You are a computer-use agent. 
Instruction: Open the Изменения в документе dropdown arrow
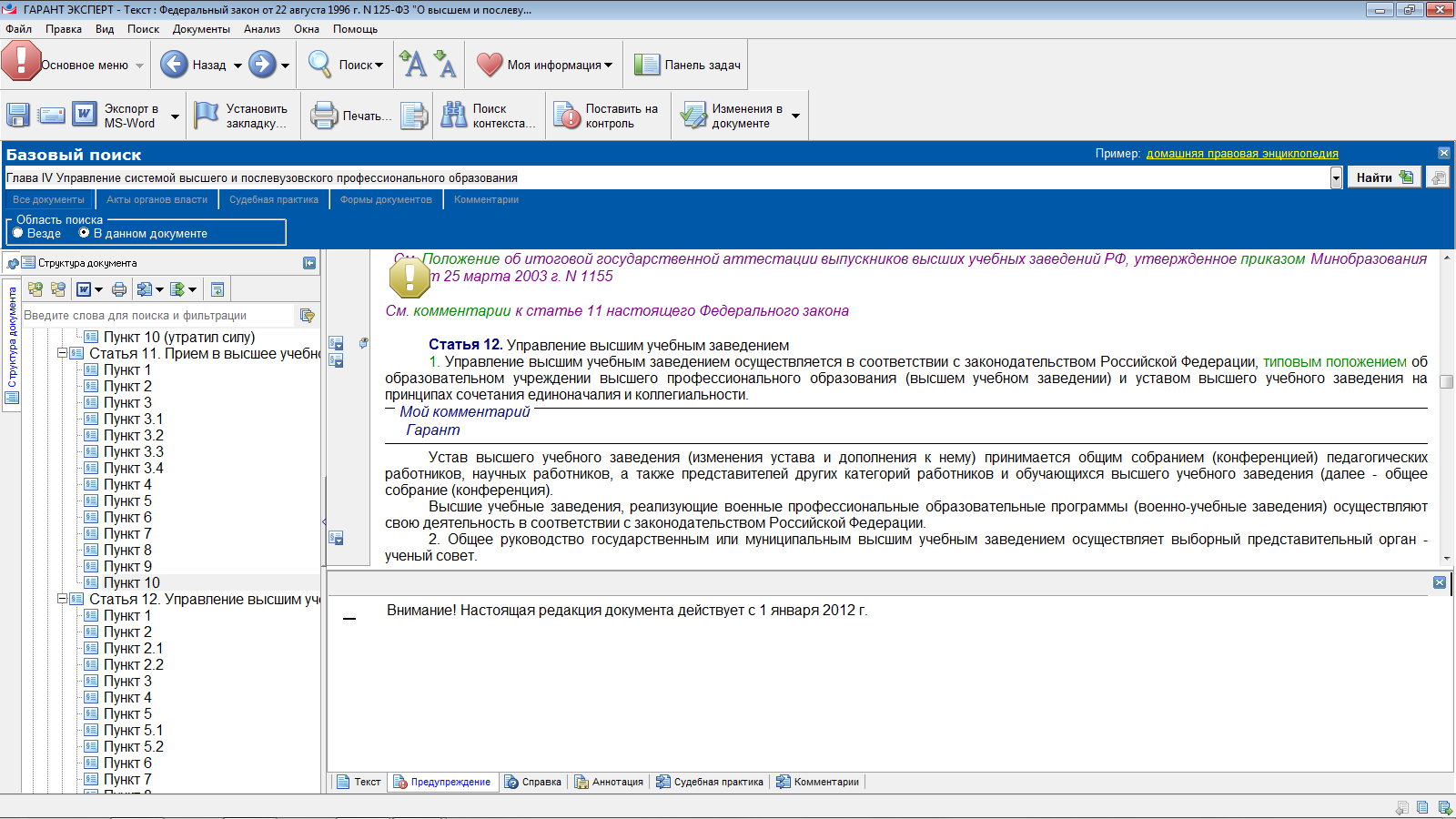coord(795,116)
